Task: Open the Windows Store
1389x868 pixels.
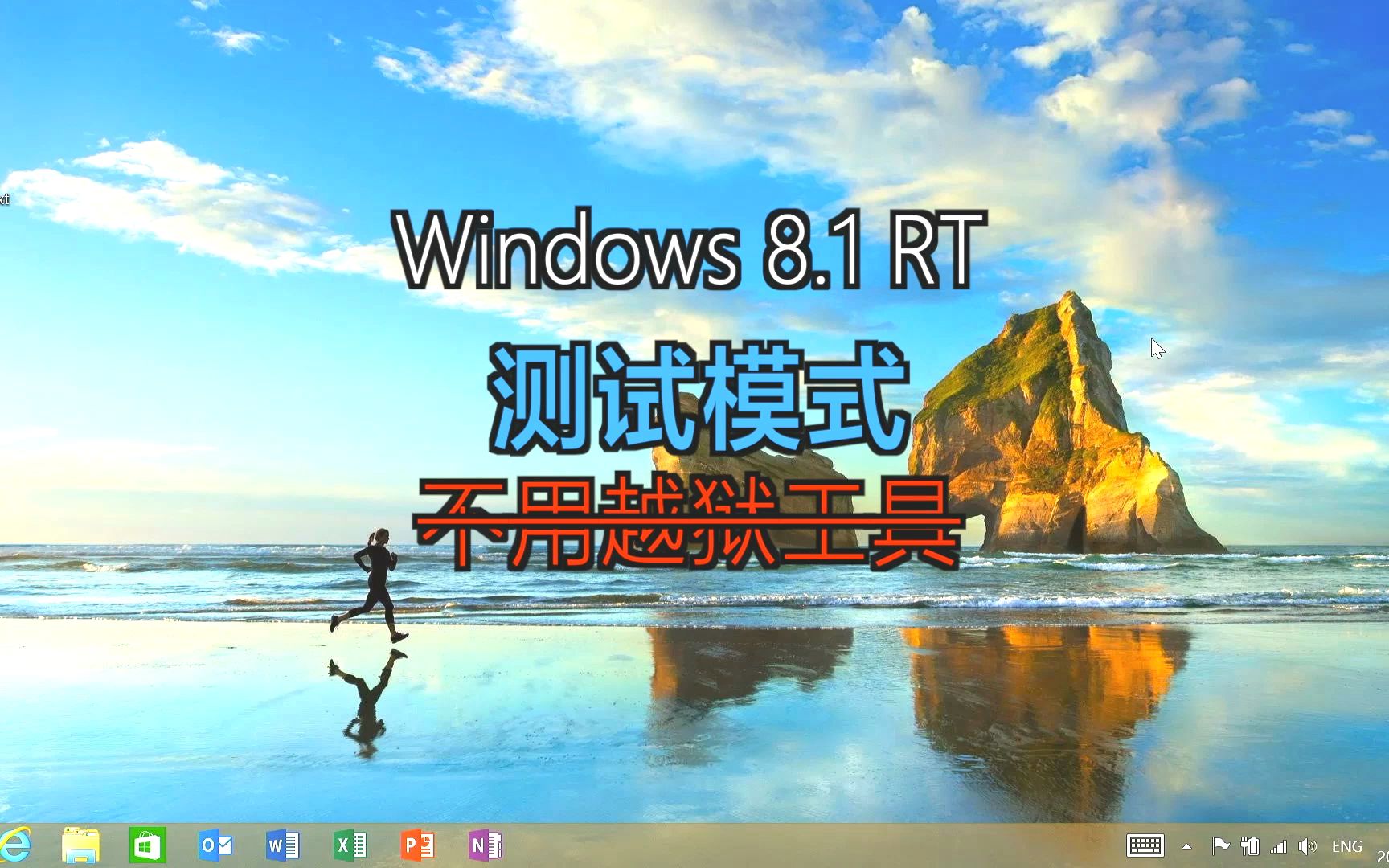Action: (x=146, y=846)
